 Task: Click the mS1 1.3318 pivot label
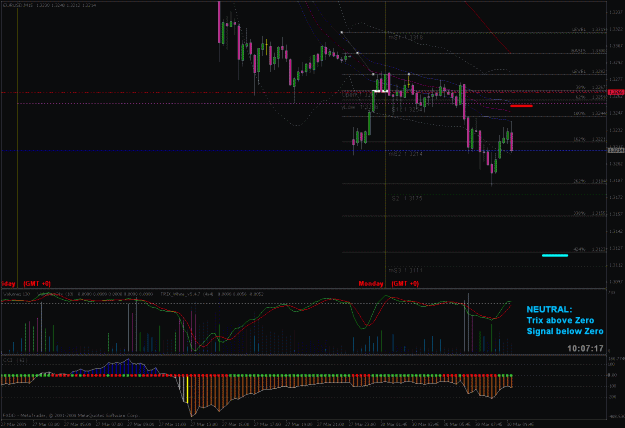(x=405, y=37)
